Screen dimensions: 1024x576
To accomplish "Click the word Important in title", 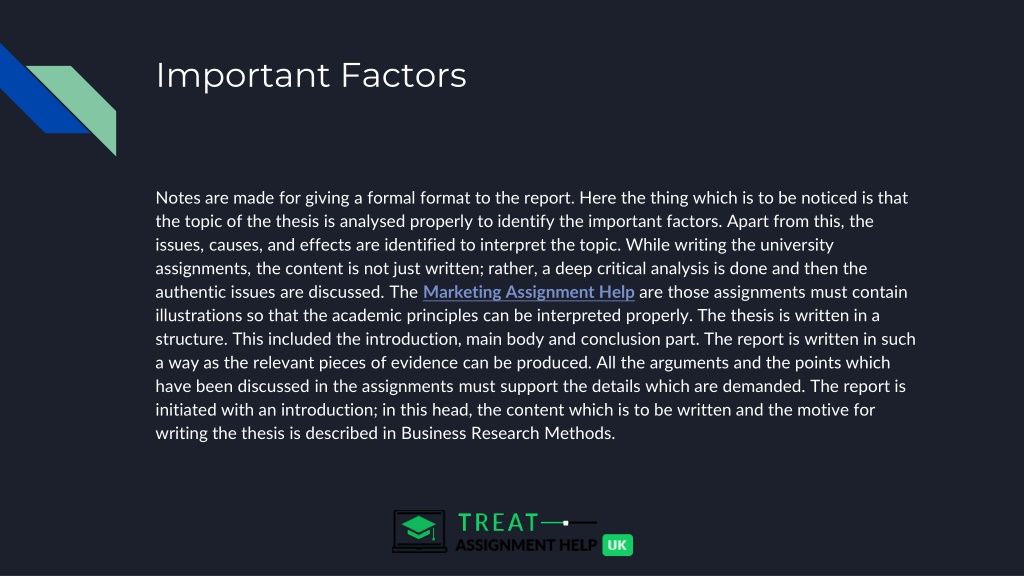I will [243, 76].
